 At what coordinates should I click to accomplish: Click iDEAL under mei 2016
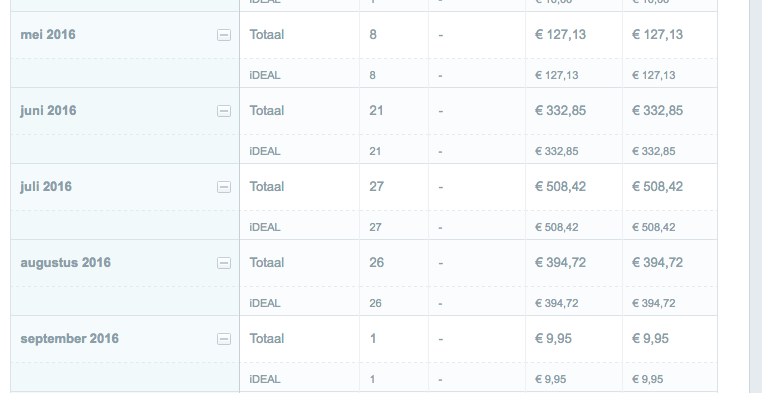[265, 75]
